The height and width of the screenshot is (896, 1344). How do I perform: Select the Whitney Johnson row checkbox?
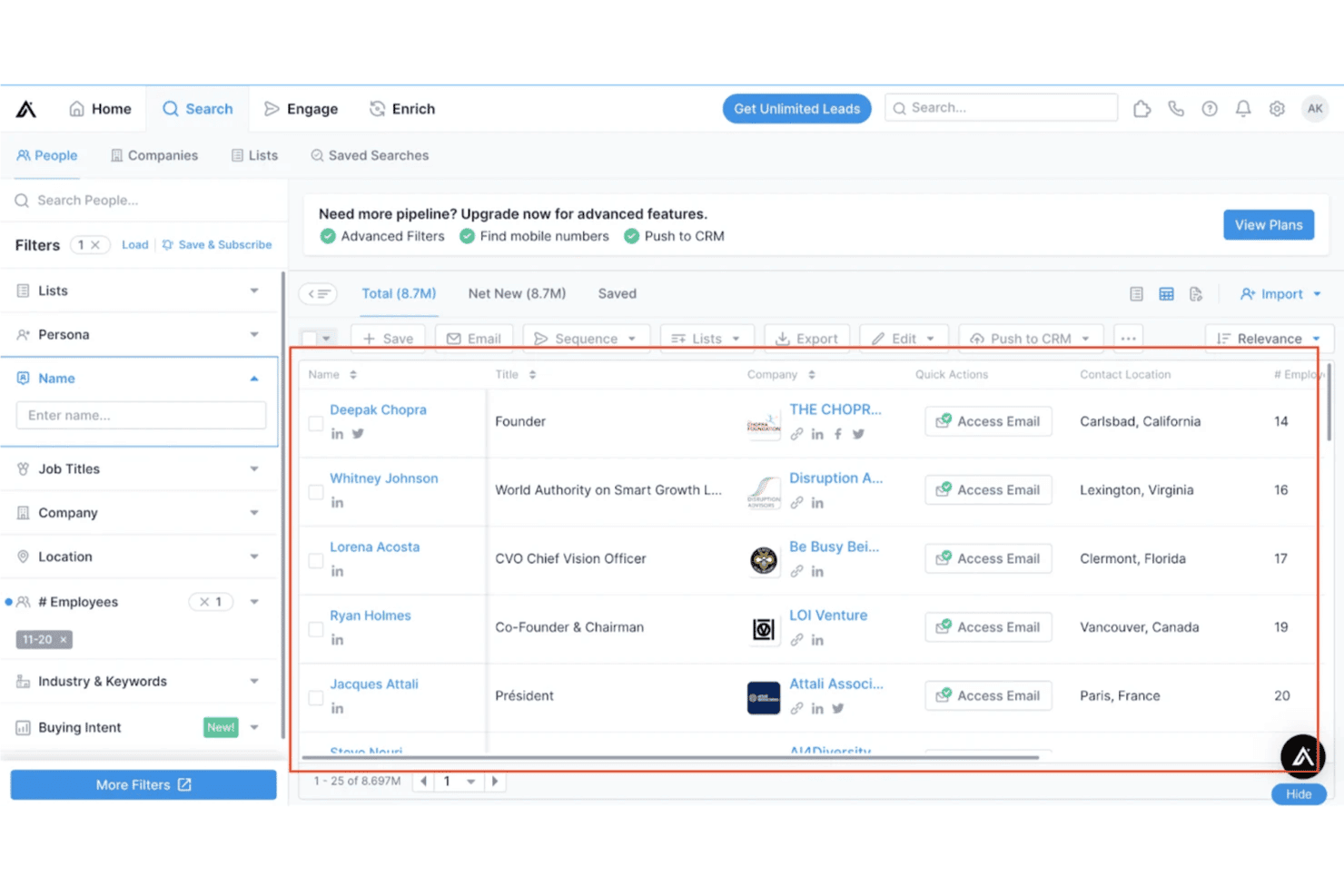315,492
